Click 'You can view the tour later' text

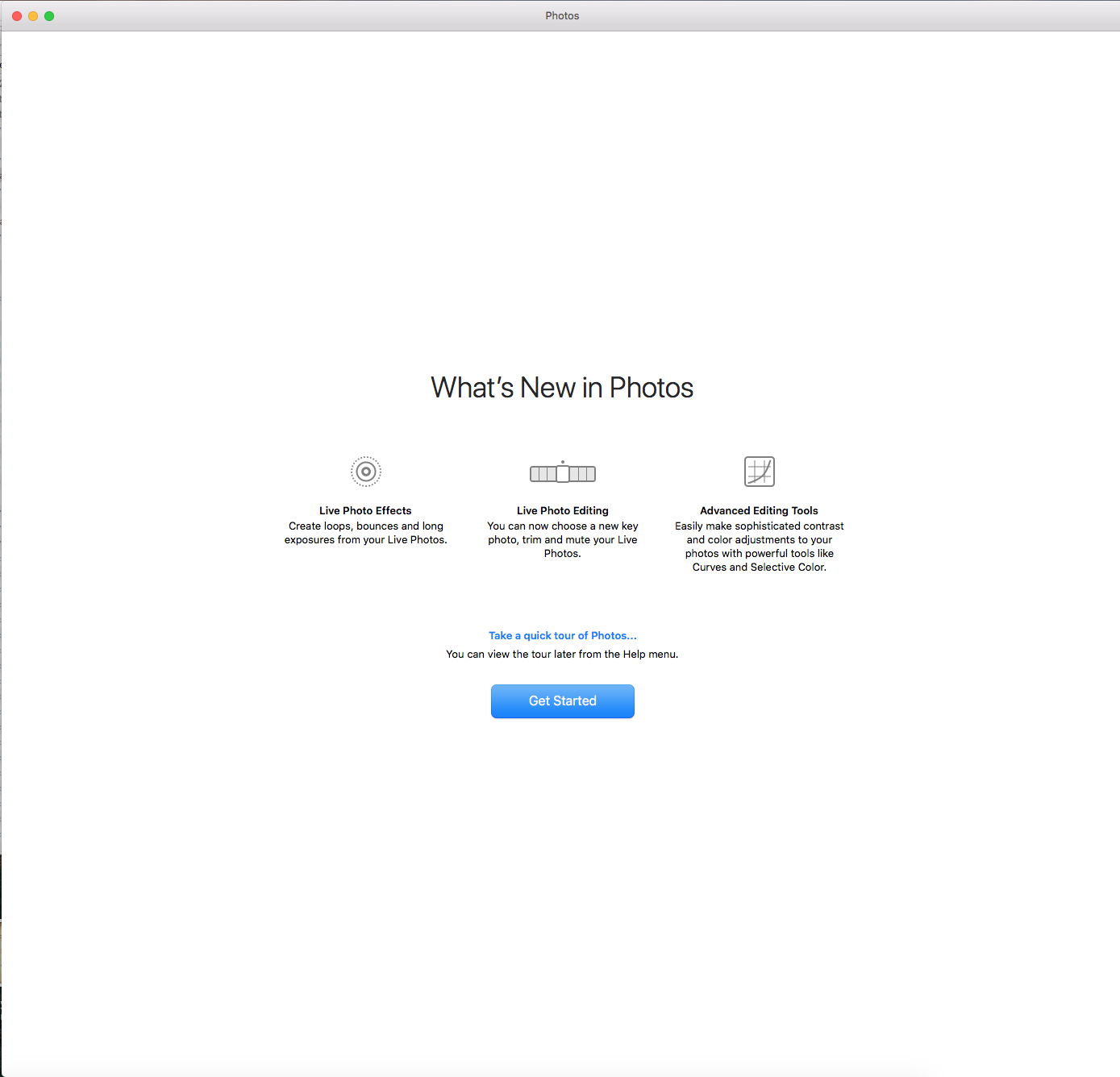pyautogui.click(x=562, y=654)
